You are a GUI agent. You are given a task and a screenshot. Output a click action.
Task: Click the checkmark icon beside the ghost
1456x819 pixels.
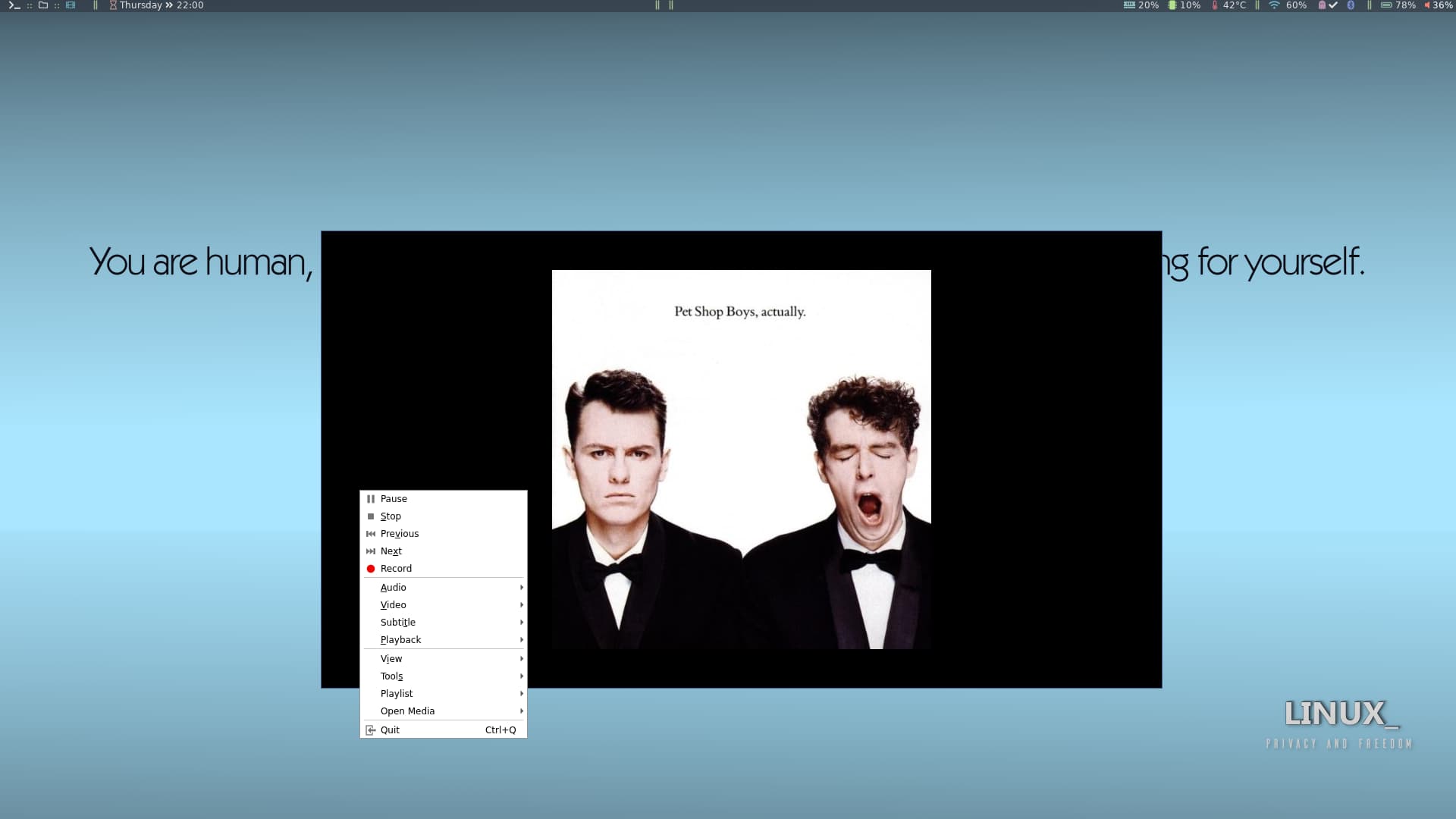pyautogui.click(x=1333, y=5)
